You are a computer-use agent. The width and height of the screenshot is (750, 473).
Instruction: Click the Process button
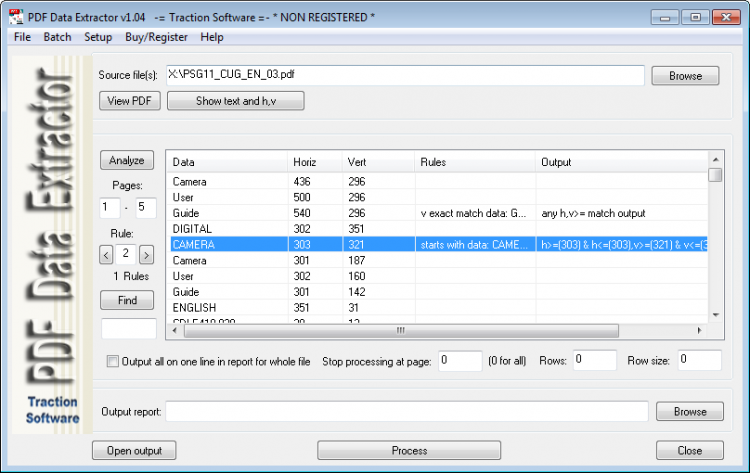tap(409, 451)
